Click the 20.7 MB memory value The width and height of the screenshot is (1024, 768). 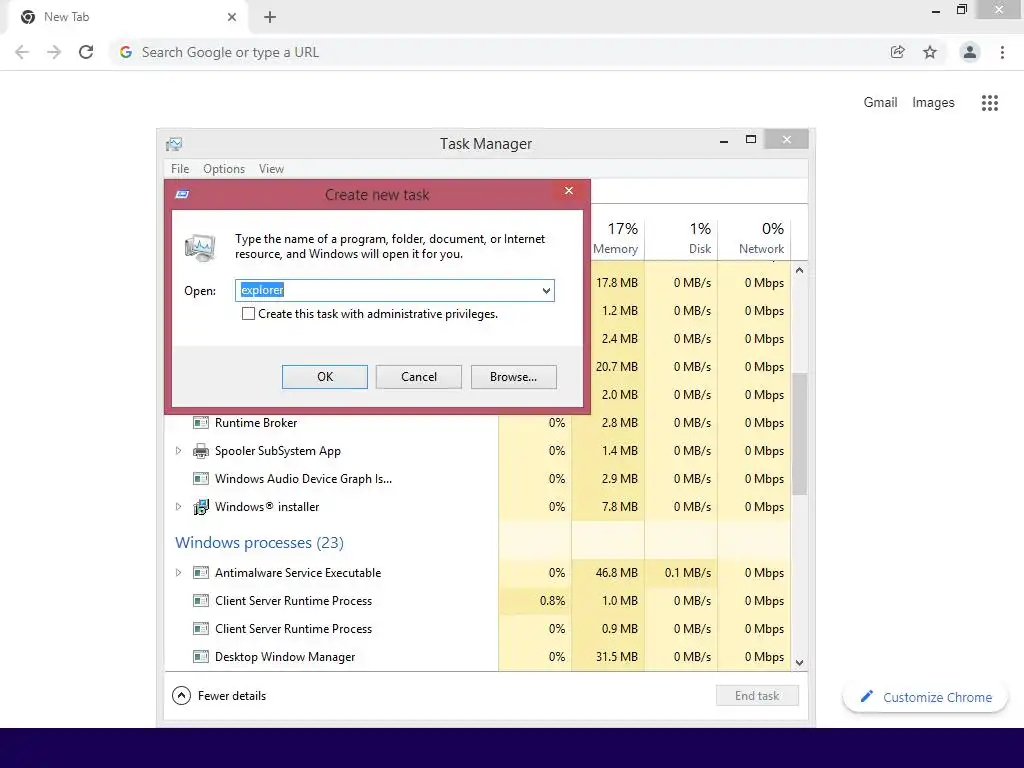pyautogui.click(x=616, y=366)
